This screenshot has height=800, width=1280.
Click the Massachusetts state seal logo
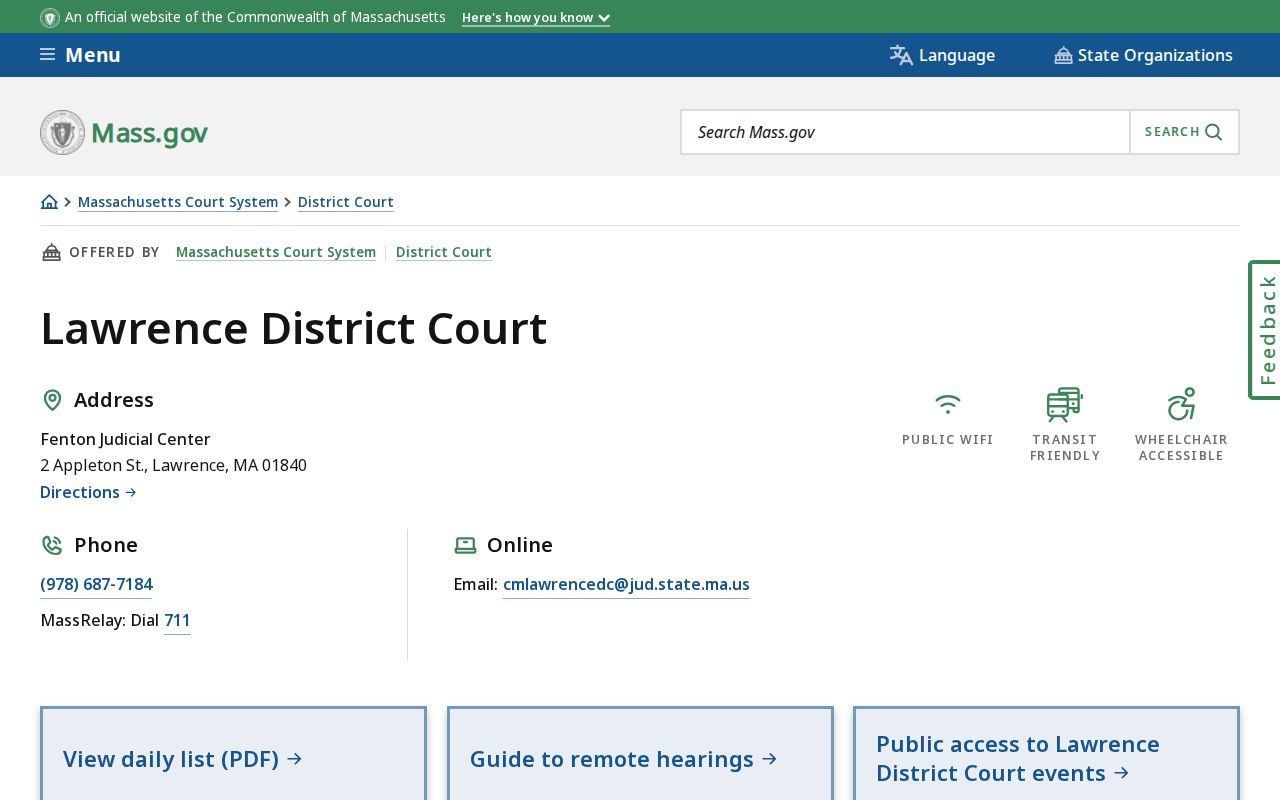click(62, 132)
